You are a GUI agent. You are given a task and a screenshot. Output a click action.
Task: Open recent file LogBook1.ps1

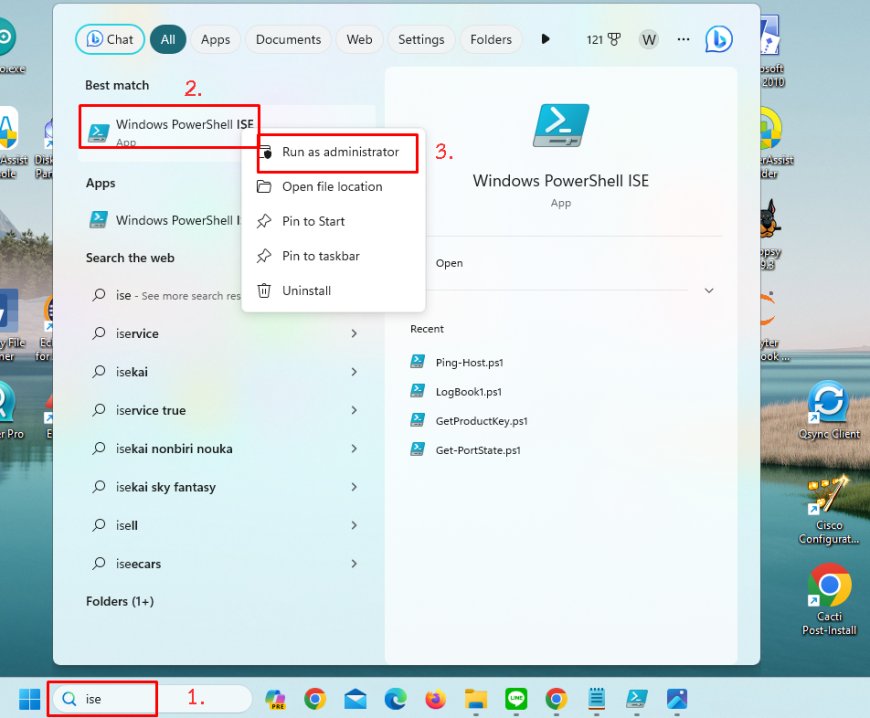(468, 392)
